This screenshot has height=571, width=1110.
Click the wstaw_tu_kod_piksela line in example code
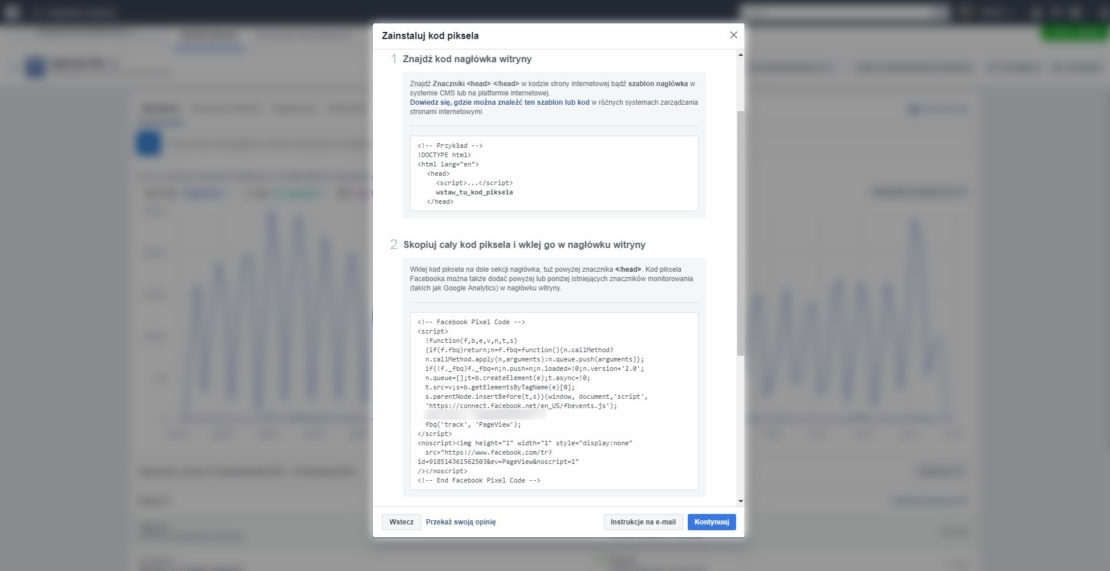[474, 192]
